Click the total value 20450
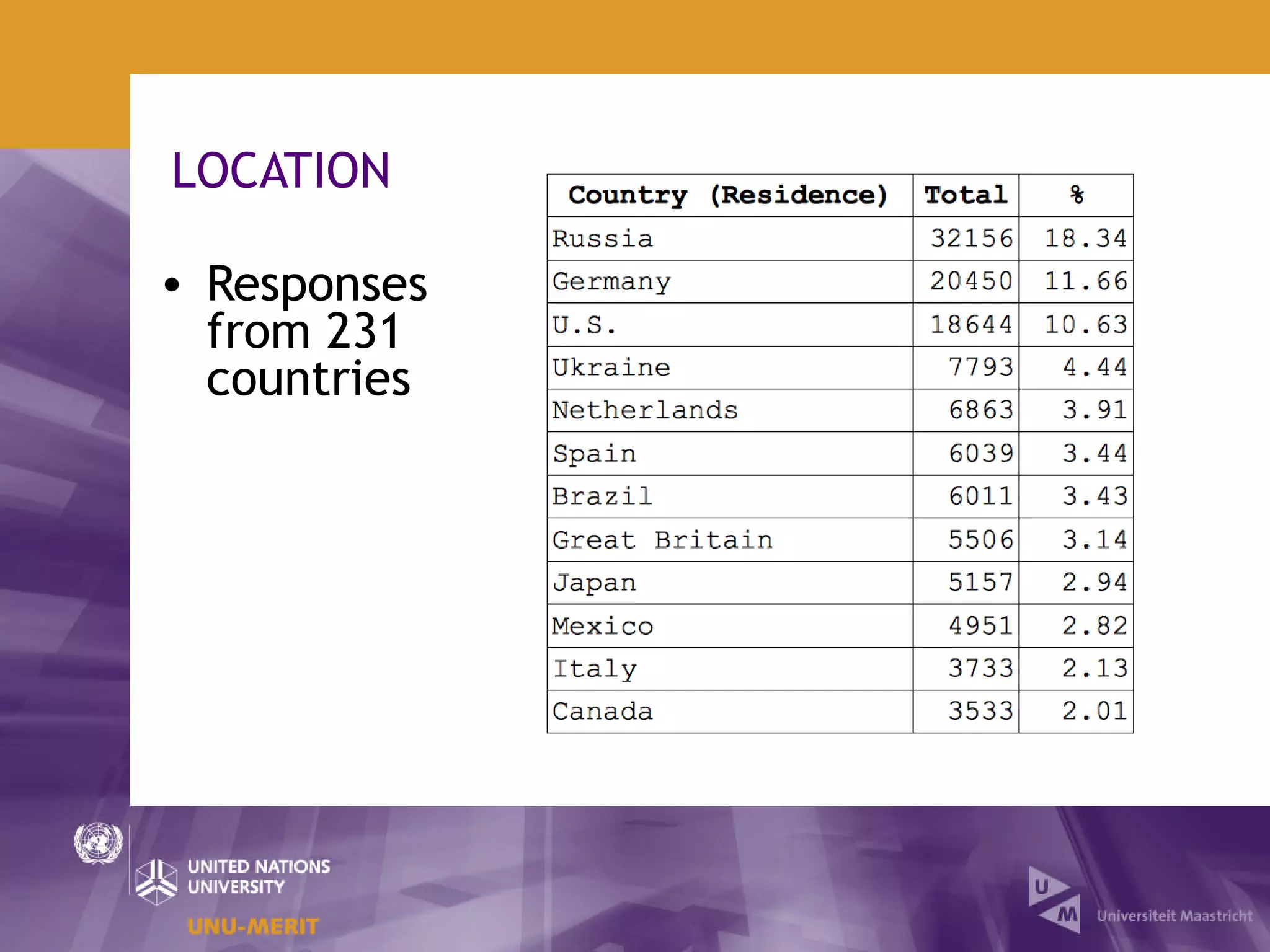 tap(971, 281)
